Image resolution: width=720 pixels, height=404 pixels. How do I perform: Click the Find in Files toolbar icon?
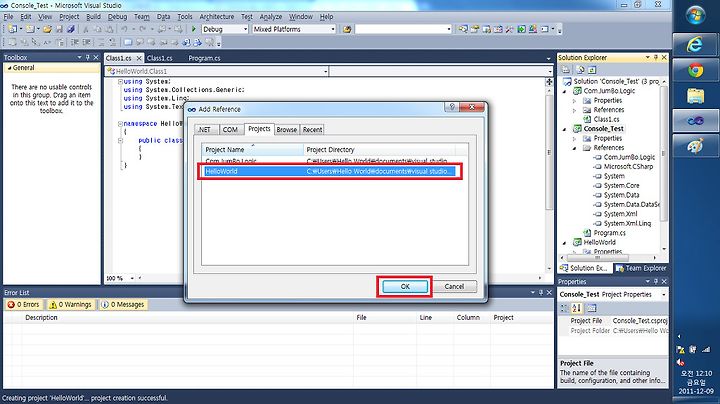pyautogui.click(x=347, y=29)
